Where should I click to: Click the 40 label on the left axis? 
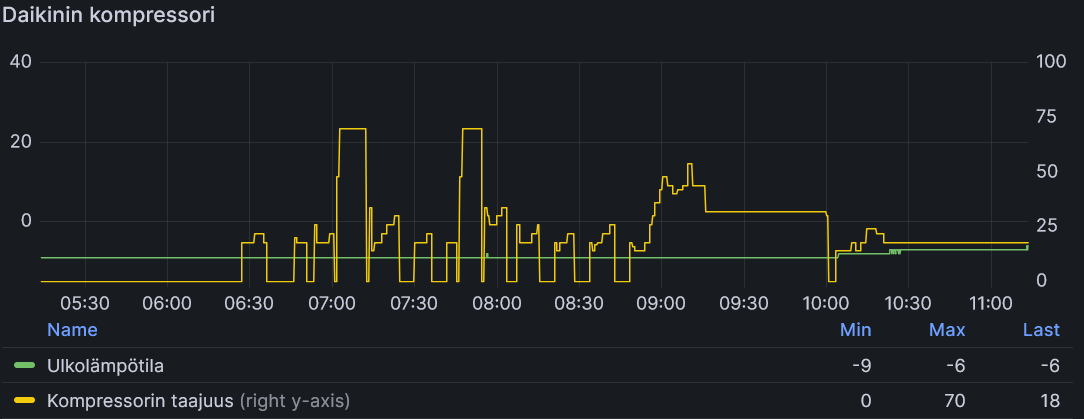click(x=21, y=62)
